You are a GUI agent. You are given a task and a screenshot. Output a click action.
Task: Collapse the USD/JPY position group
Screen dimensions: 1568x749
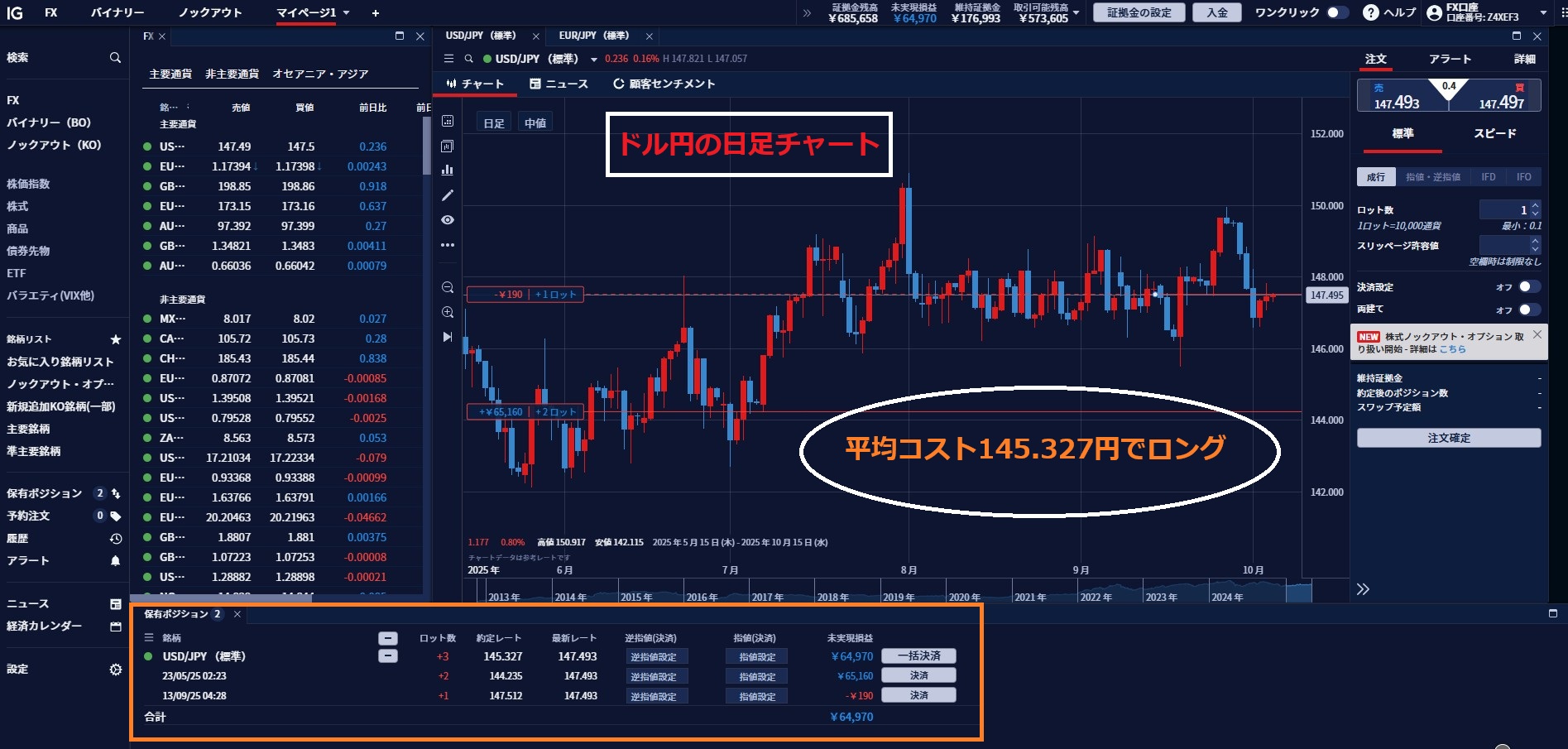(x=387, y=656)
